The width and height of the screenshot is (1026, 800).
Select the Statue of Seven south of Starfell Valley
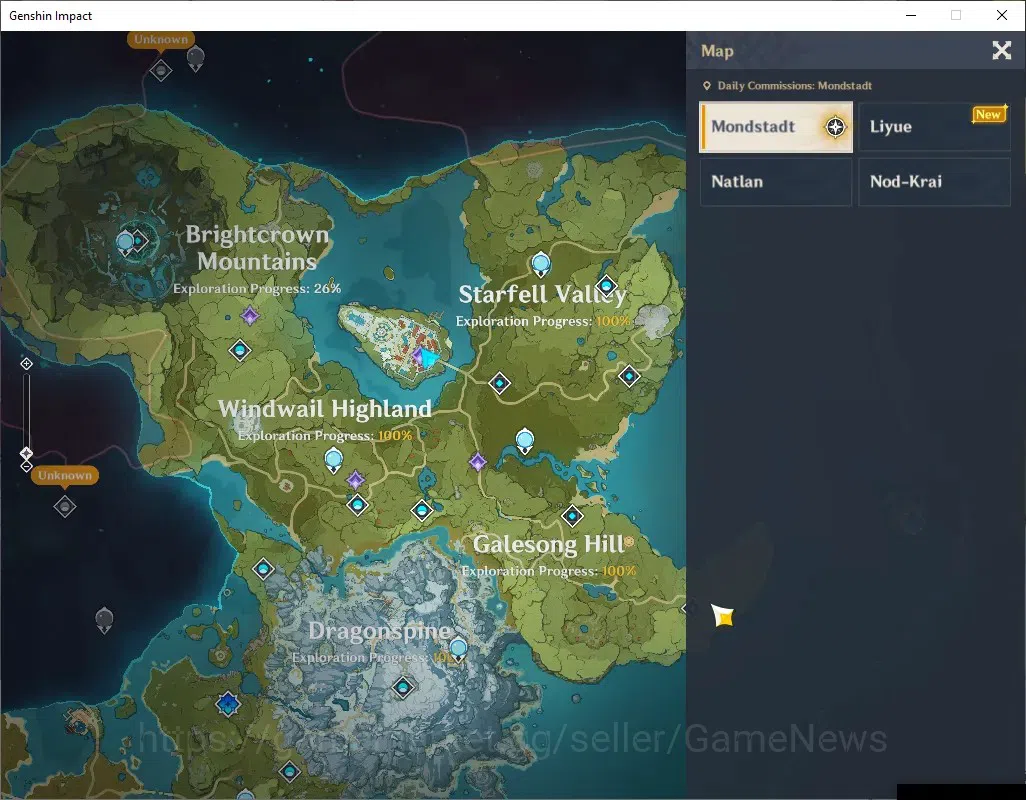(525, 442)
